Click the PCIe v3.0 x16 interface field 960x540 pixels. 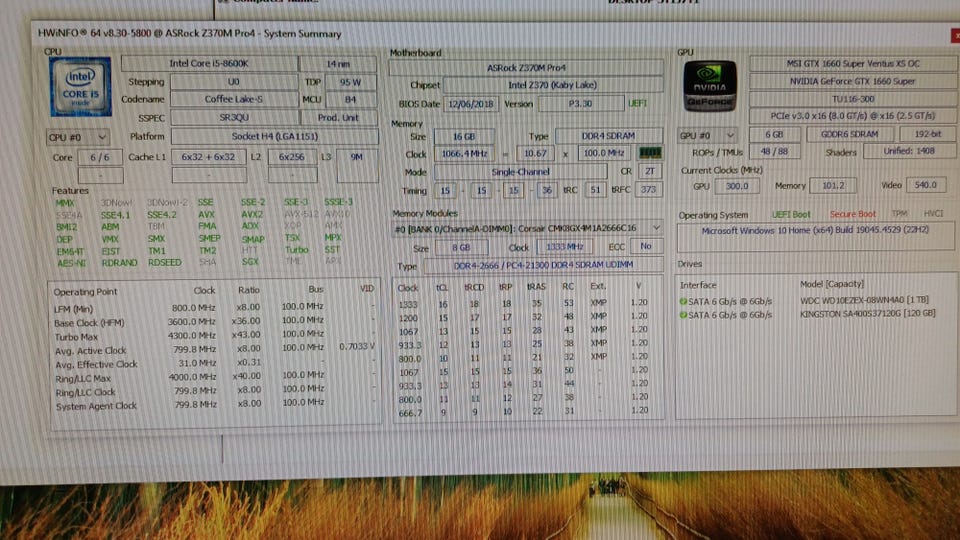pyautogui.click(x=853, y=116)
